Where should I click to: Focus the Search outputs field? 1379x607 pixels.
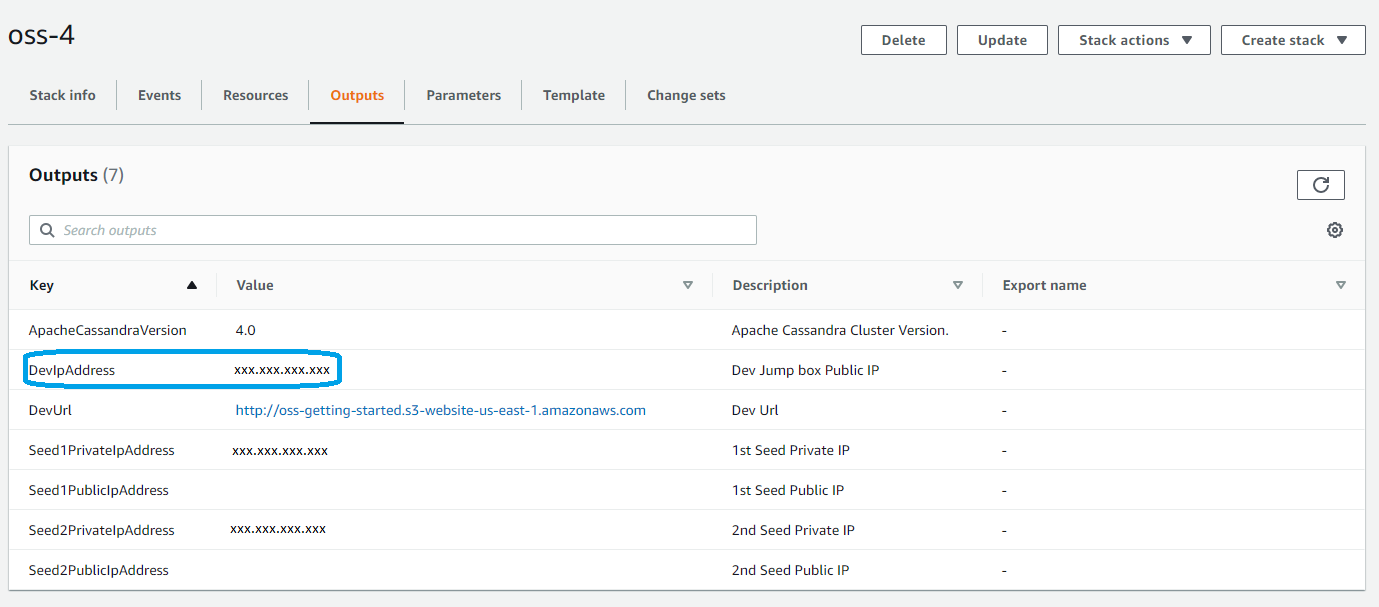point(393,230)
